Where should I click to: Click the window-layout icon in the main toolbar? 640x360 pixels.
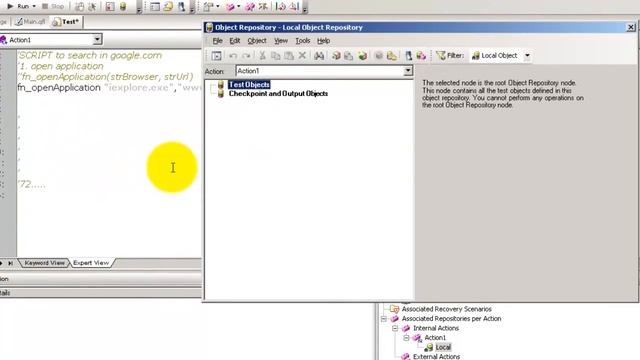pyautogui.click(x=155, y=7)
